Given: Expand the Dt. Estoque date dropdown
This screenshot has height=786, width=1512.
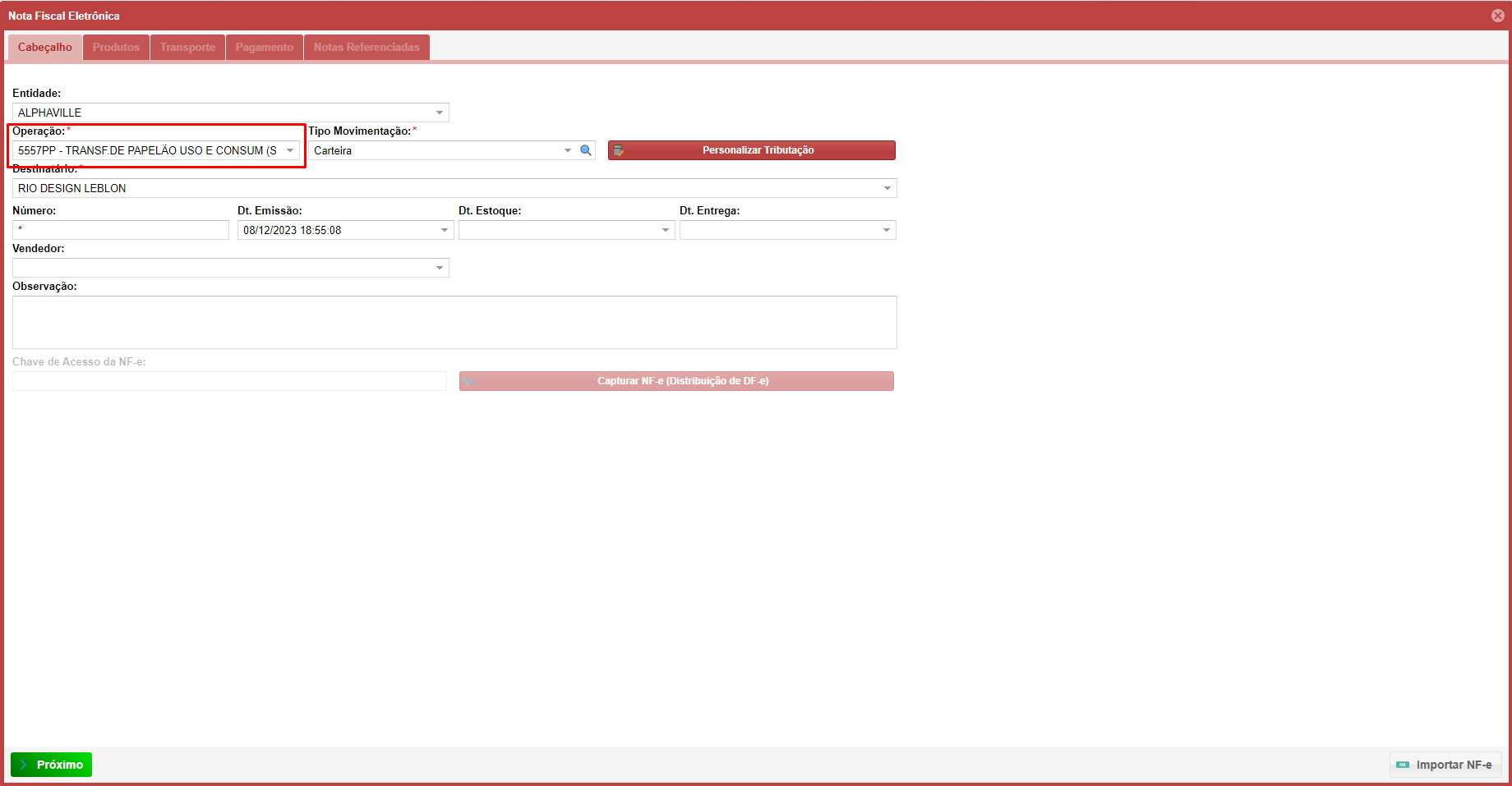Looking at the screenshot, I should pos(666,230).
